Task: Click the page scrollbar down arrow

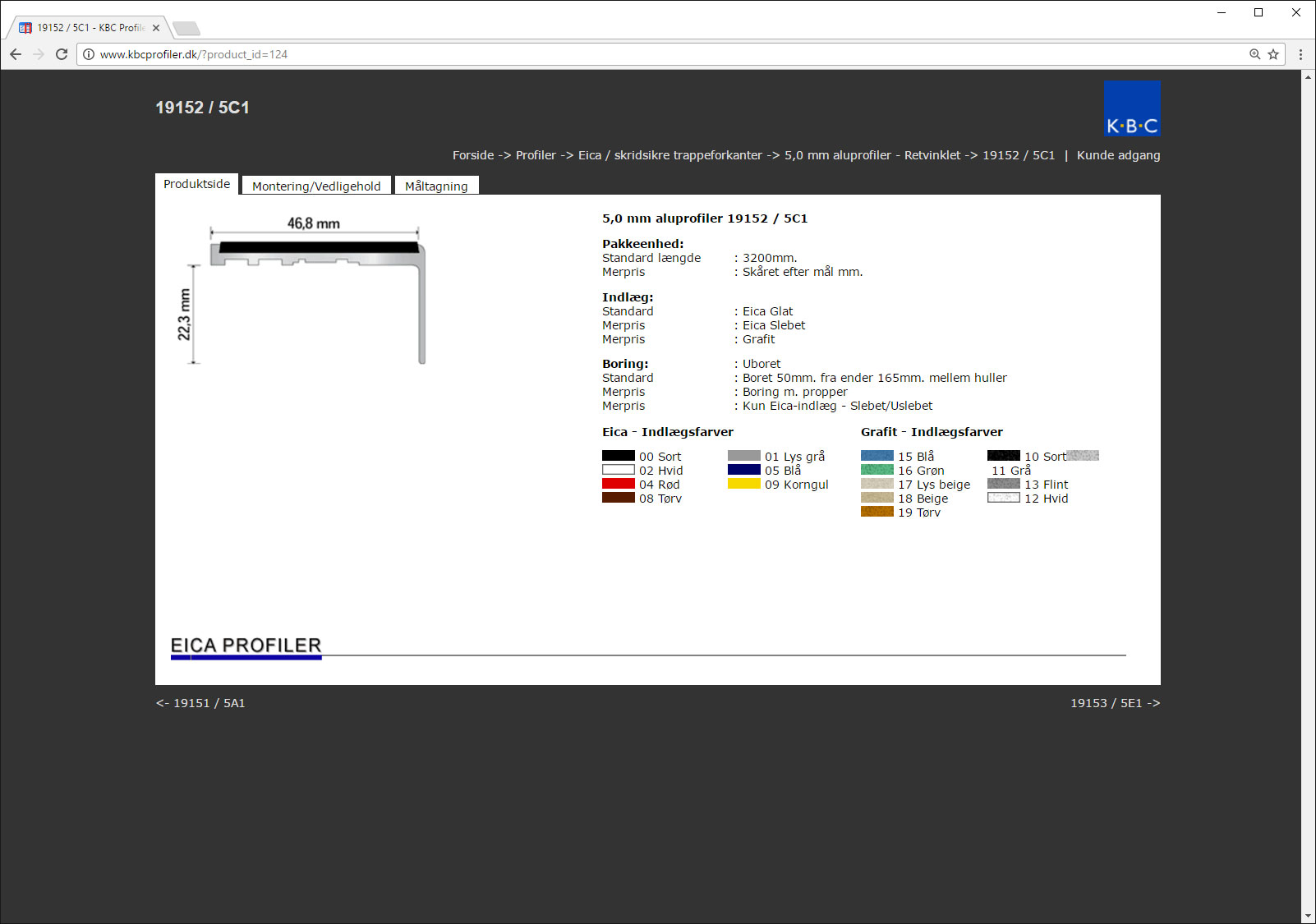Action: point(1308,917)
